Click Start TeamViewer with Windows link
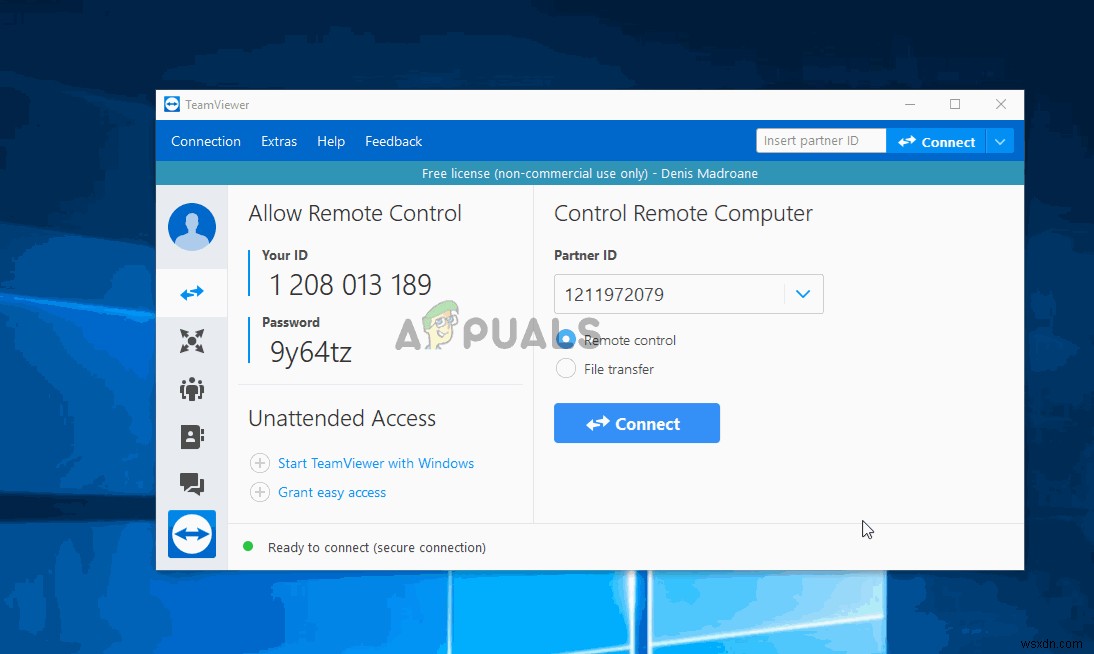 pyautogui.click(x=375, y=463)
